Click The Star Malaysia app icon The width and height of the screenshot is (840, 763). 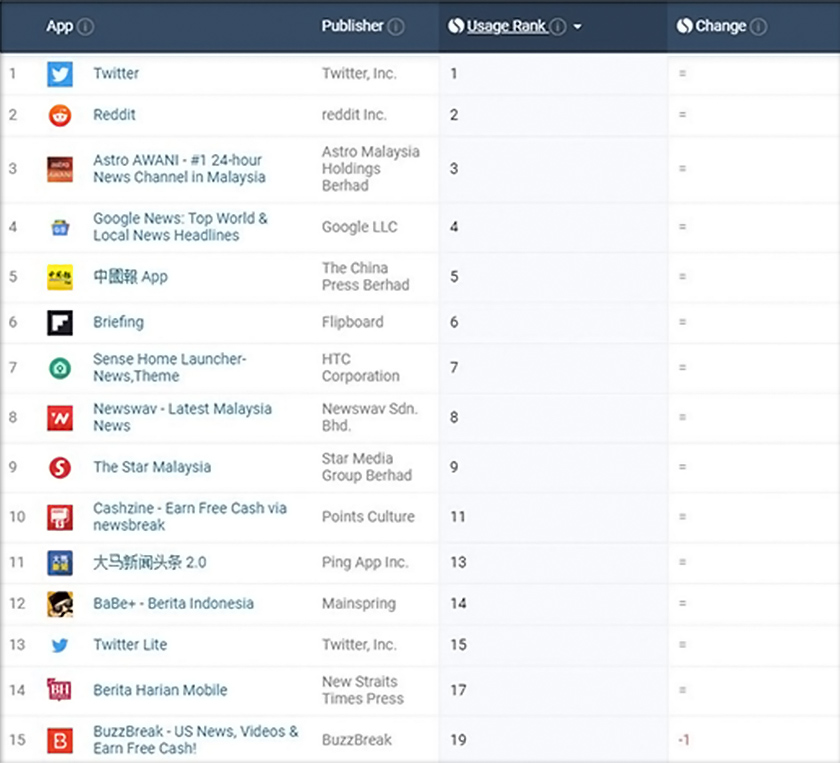point(60,467)
